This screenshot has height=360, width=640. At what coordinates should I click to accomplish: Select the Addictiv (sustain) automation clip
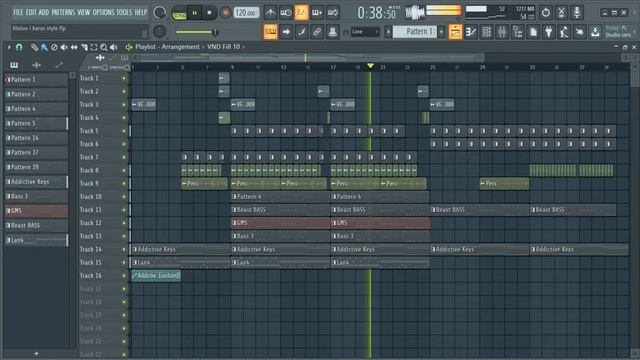pos(156,276)
